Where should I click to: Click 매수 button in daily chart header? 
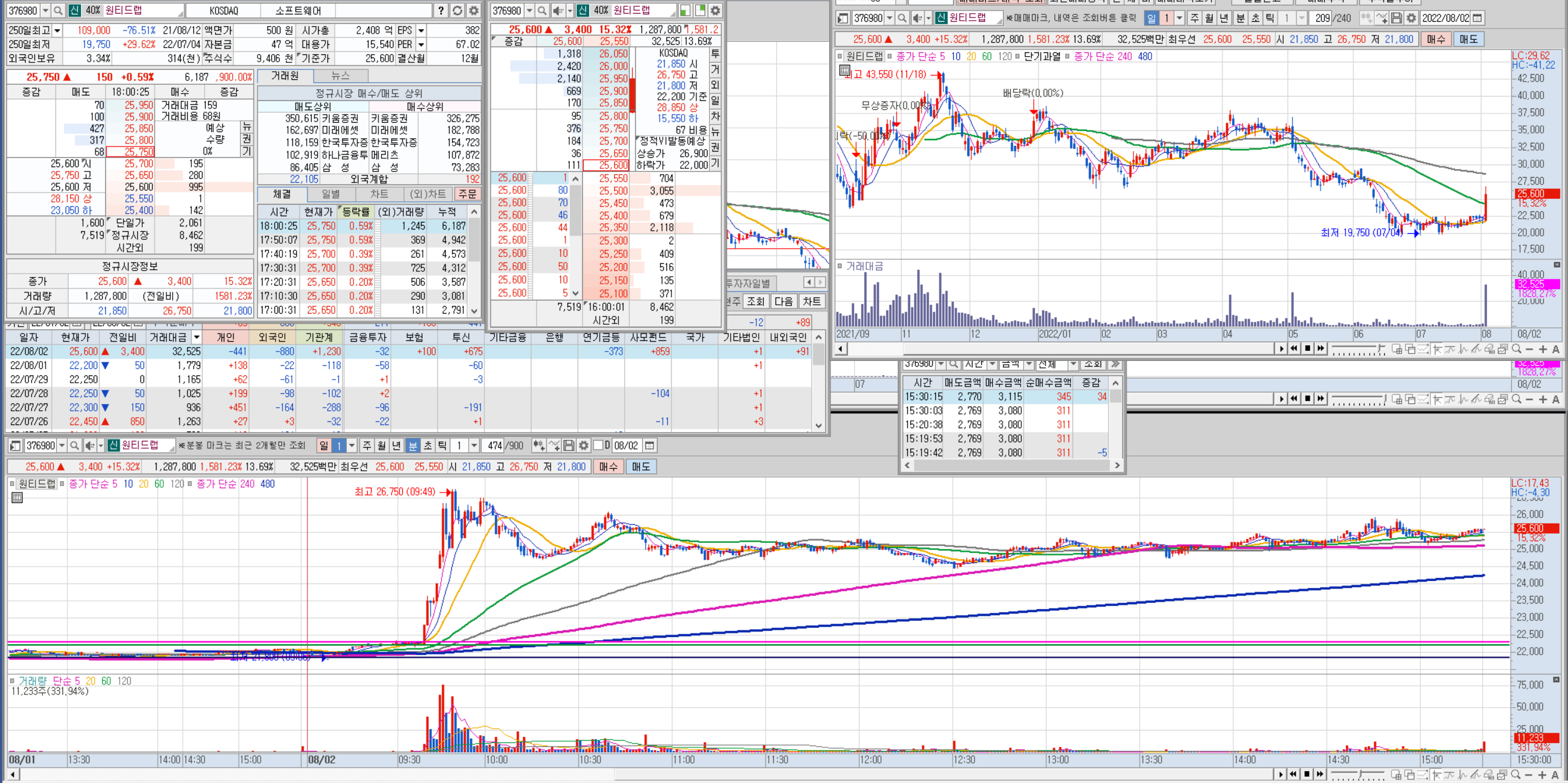pyautogui.click(x=1436, y=39)
